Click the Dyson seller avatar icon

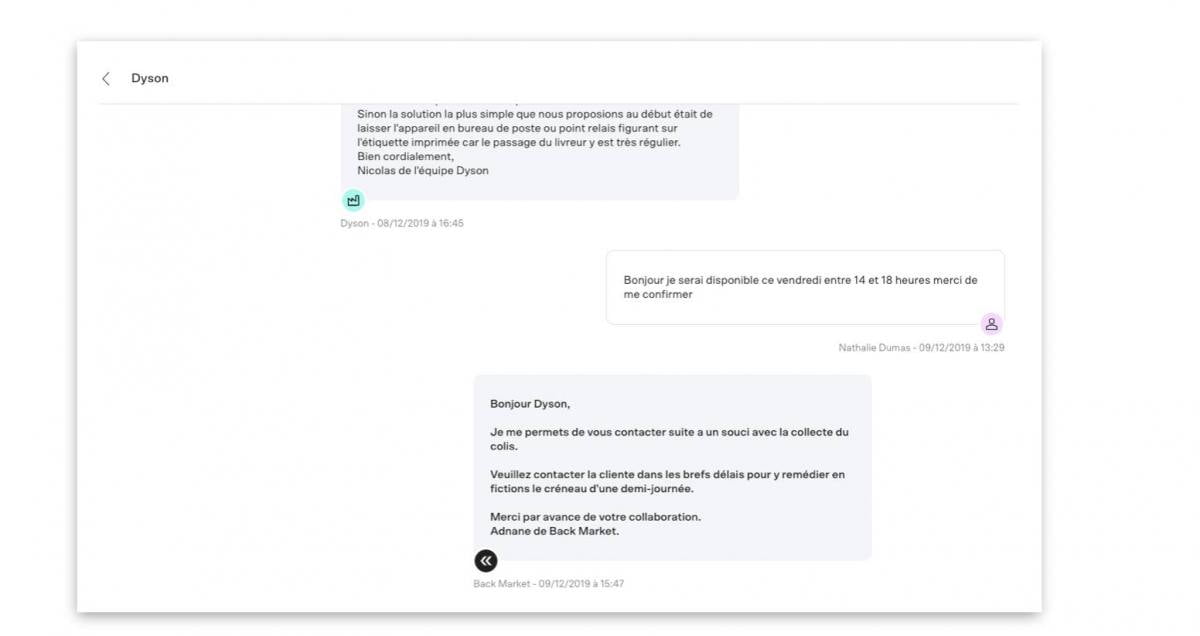coord(353,200)
